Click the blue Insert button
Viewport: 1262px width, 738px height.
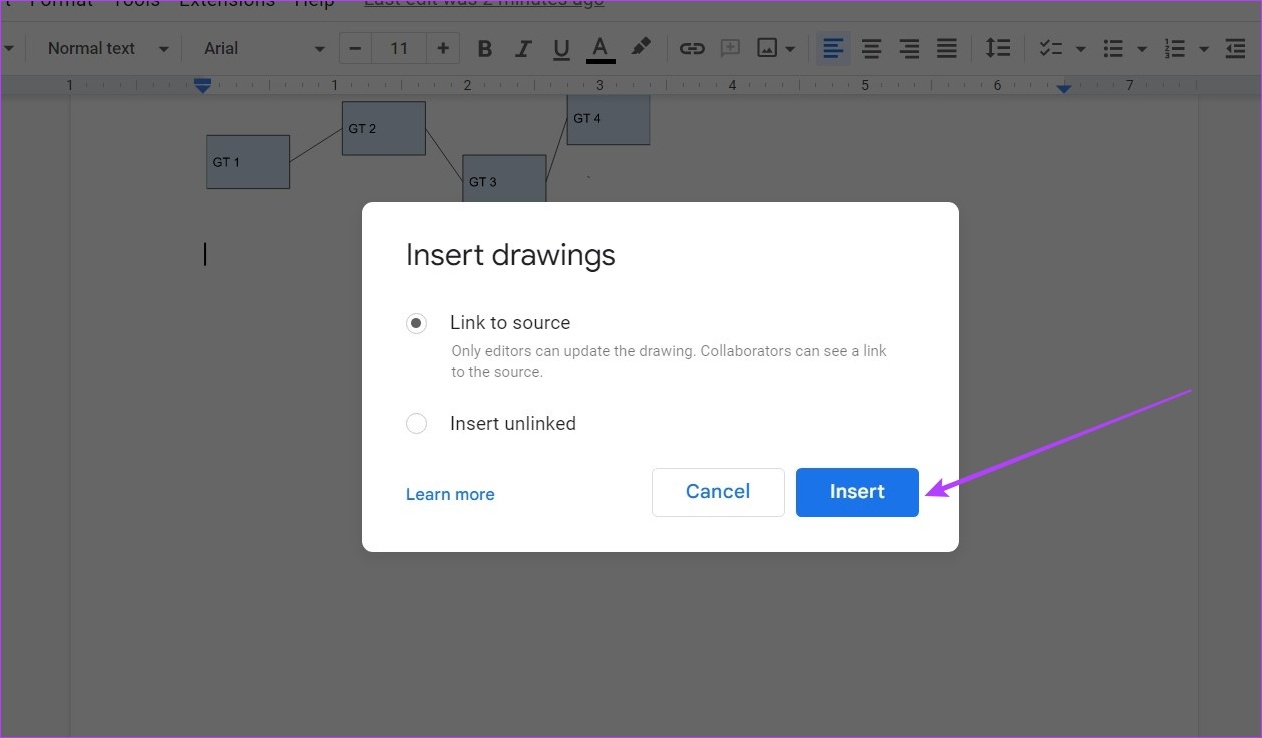click(x=857, y=492)
